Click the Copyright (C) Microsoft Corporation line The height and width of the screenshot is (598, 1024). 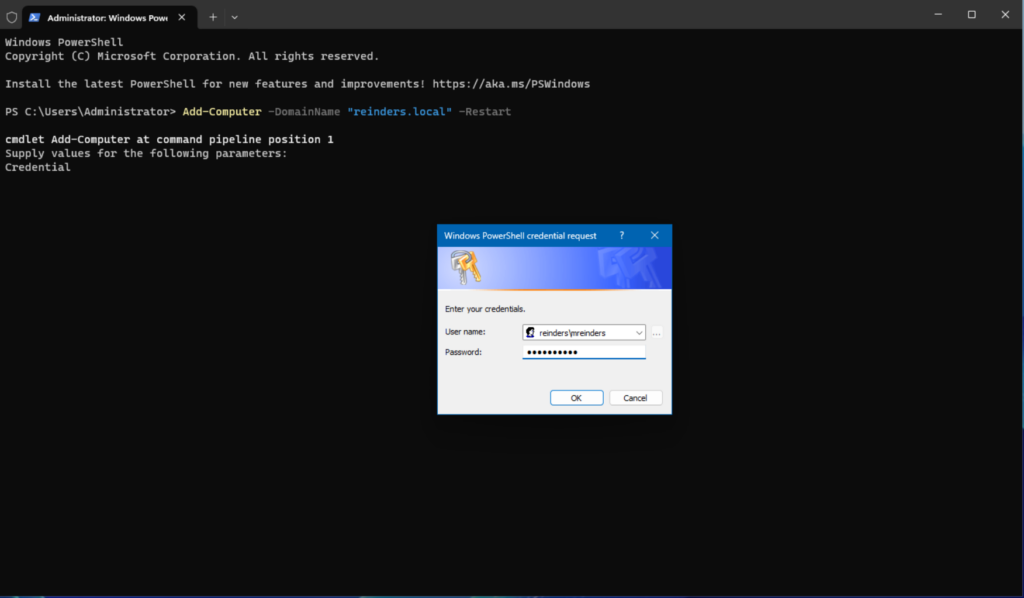[192, 56]
